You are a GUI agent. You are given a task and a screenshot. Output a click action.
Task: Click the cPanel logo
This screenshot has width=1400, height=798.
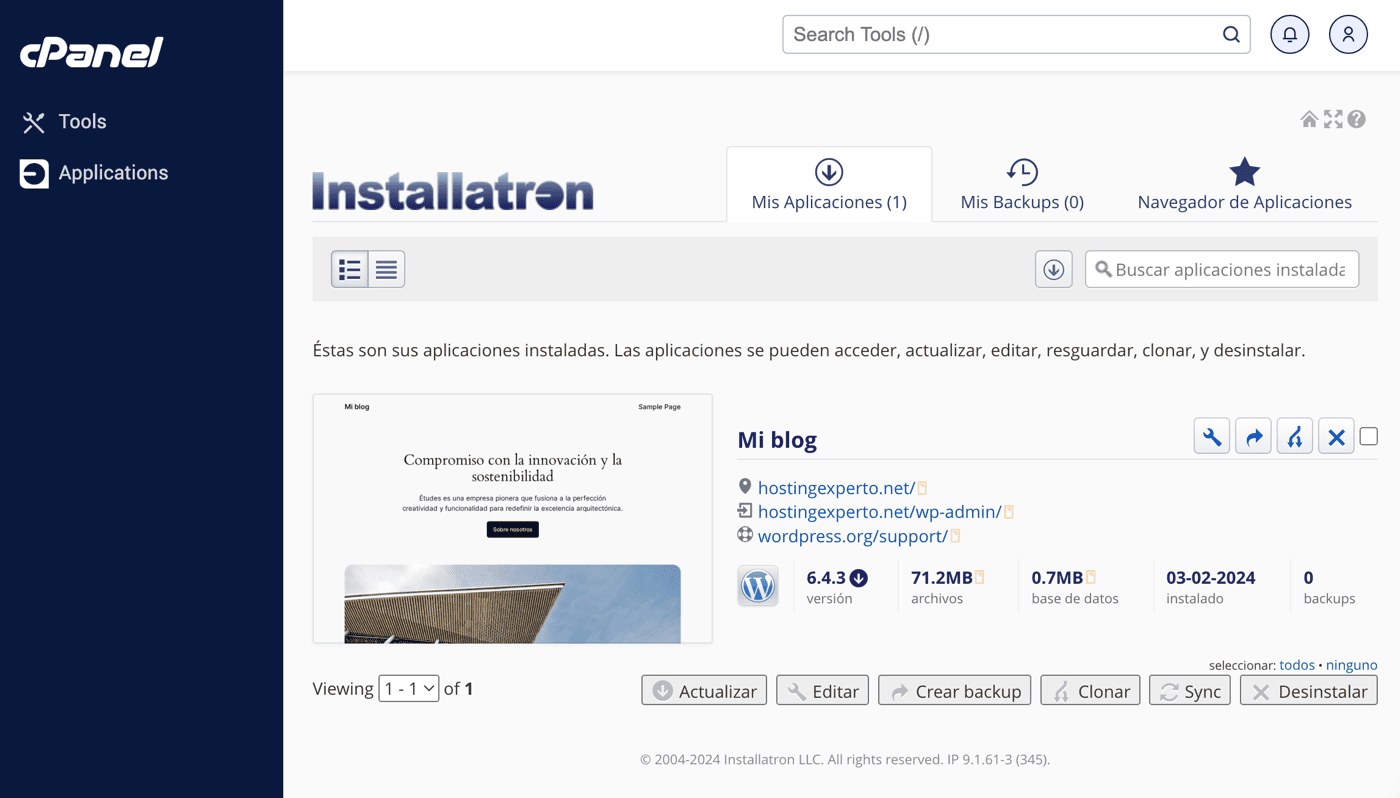click(91, 52)
